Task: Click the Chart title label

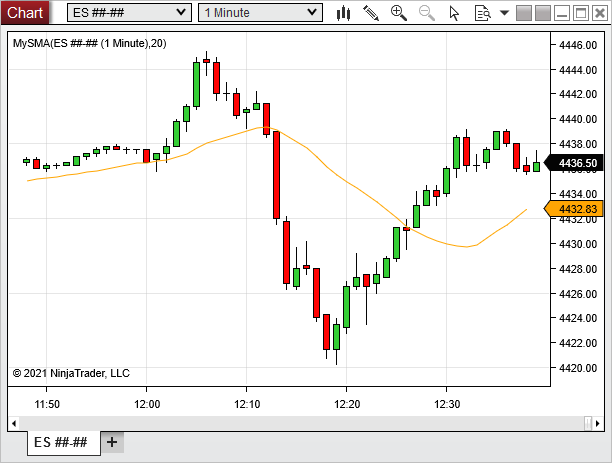Action: [x=26, y=13]
